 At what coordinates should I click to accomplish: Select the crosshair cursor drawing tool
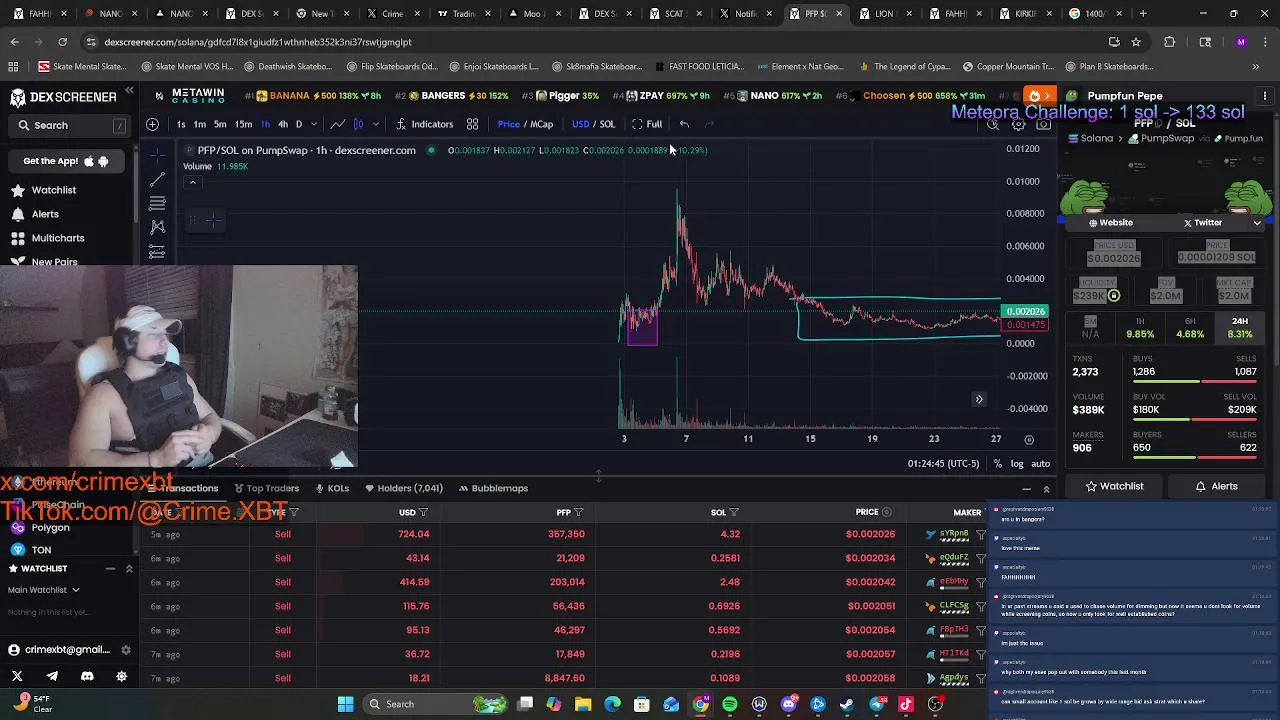click(x=157, y=156)
